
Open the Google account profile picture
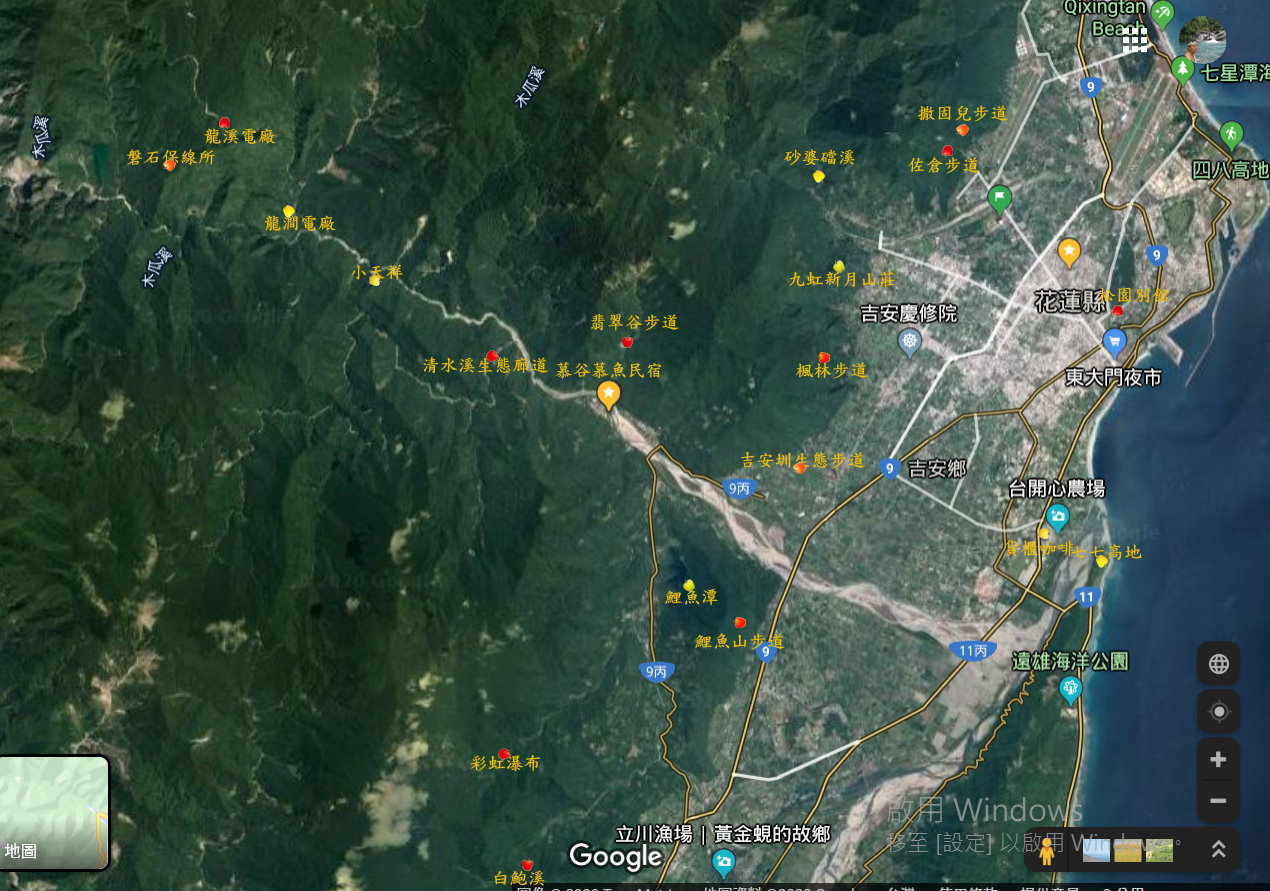pos(1202,40)
